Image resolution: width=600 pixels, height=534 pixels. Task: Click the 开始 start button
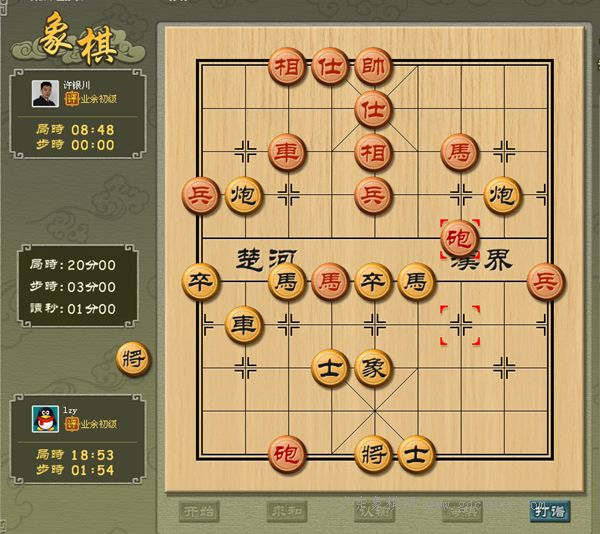(x=199, y=511)
